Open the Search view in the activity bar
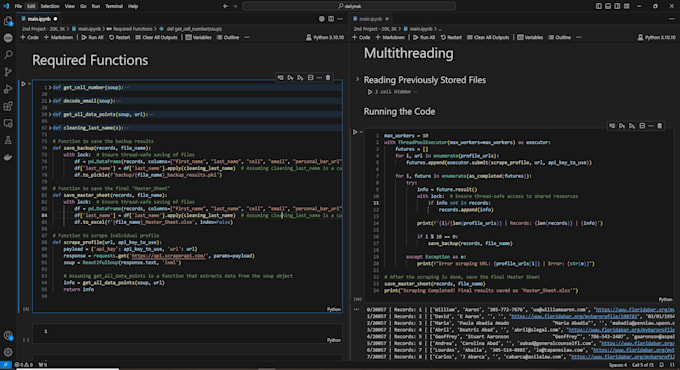Screen dimensions: 680x370 [x=8, y=55]
